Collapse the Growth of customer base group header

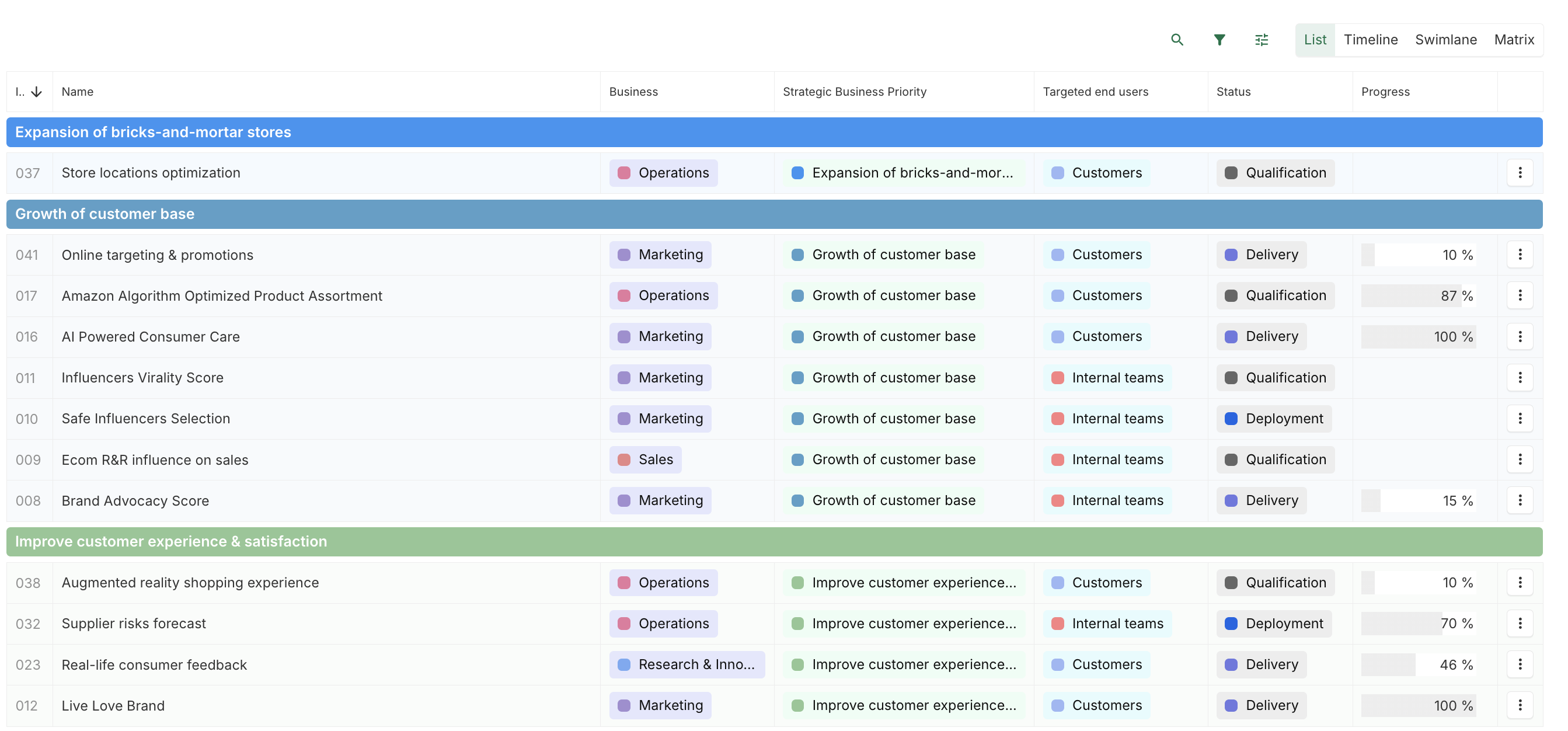(x=104, y=214)
